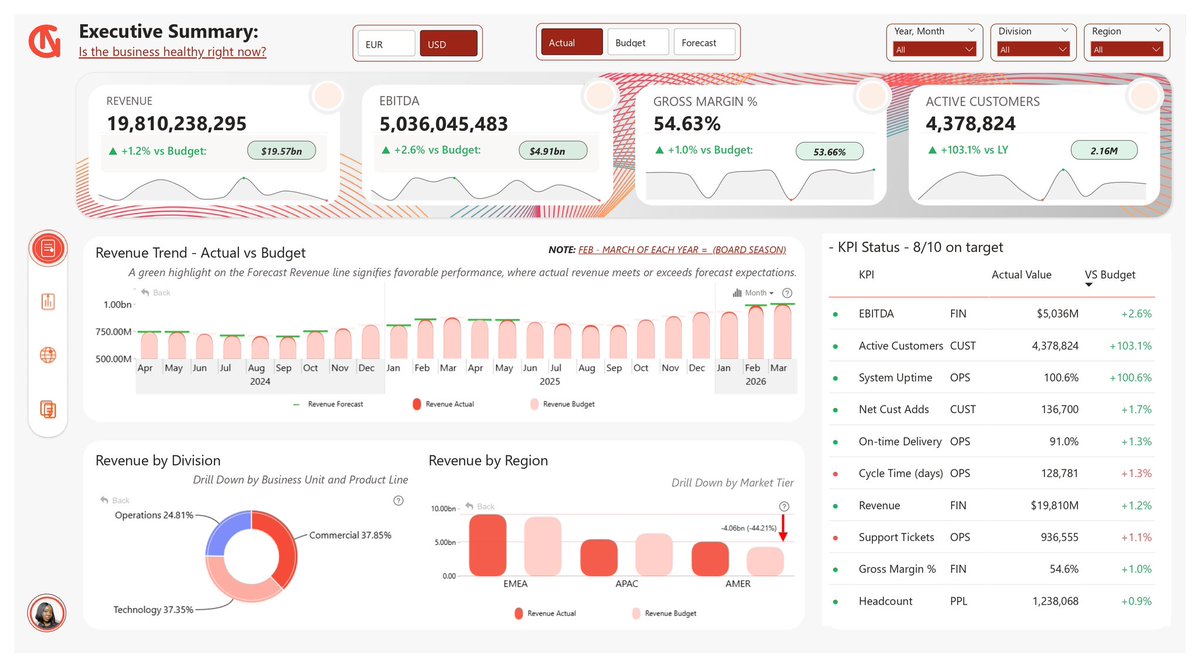This screenshot has width=1200, height=667.
Task: Open help icon in Revenue by Division
Action: click(399, 501)
